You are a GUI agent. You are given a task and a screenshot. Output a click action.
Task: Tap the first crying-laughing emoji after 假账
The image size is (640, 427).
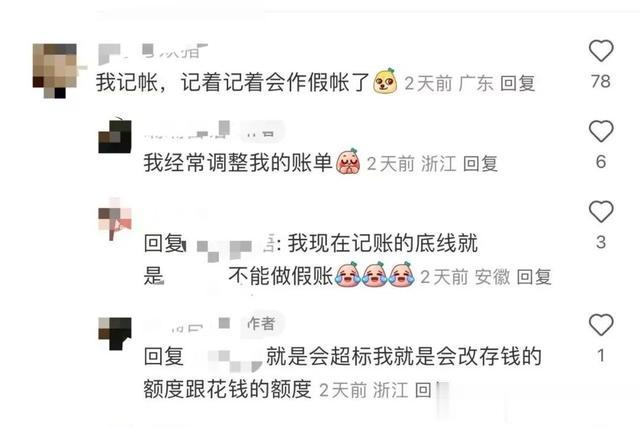348,275
